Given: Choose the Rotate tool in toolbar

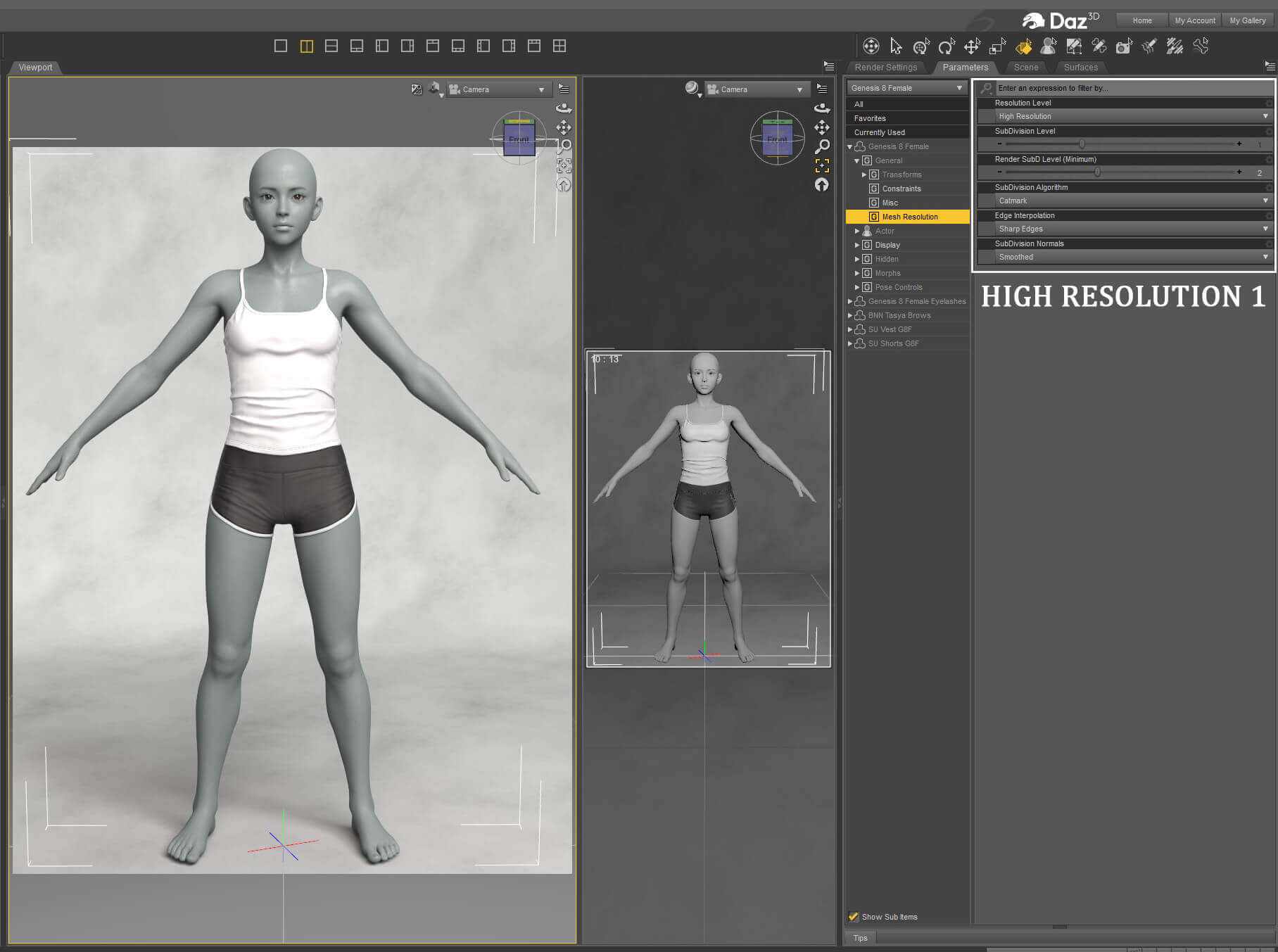Looking at the screenshot, I should (946, 46).
